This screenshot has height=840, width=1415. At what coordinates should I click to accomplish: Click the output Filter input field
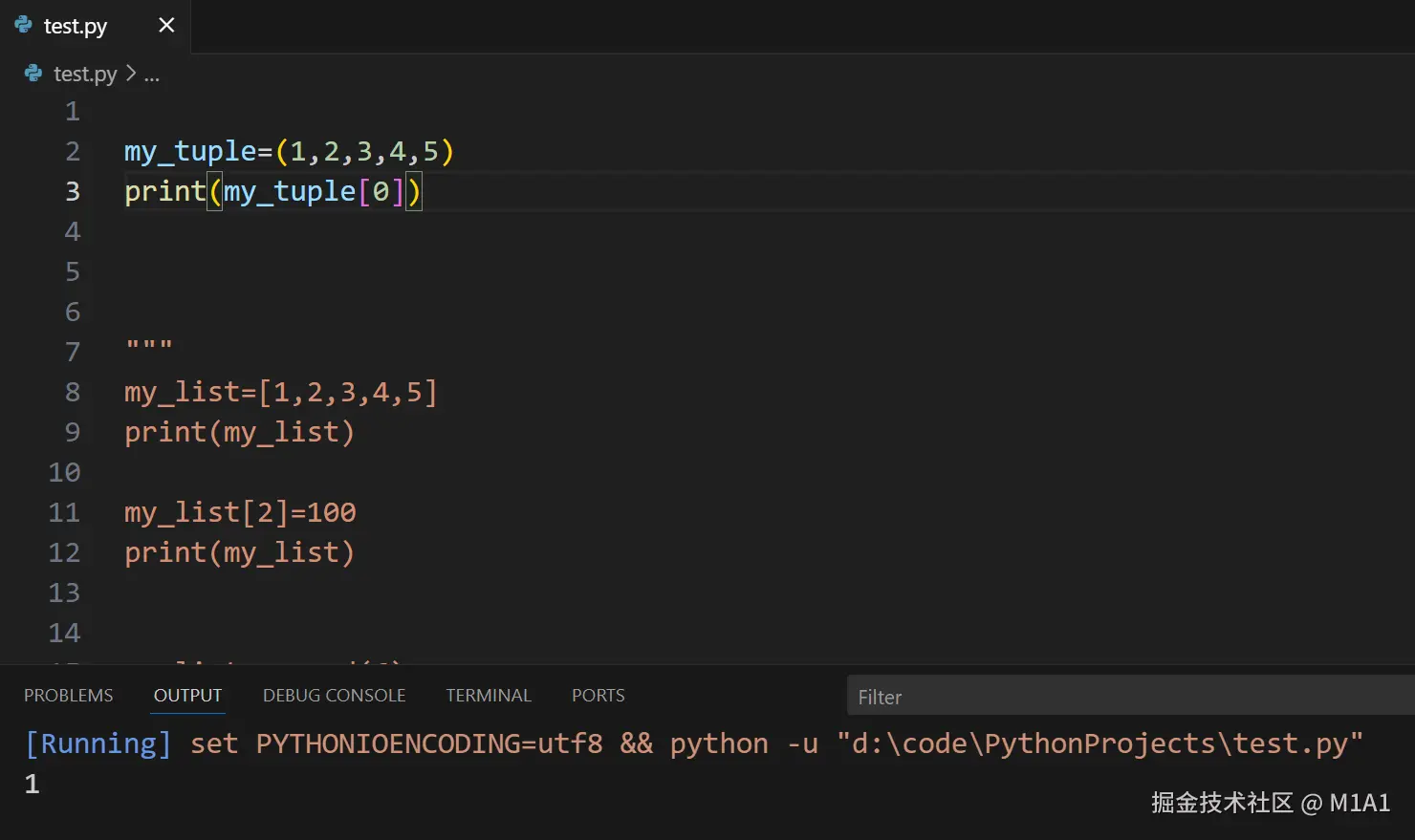tap(1128, 697)
